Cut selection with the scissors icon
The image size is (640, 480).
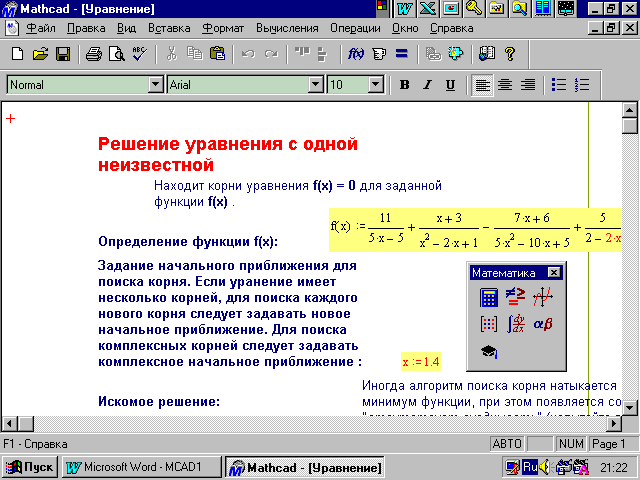click(172, 54)
